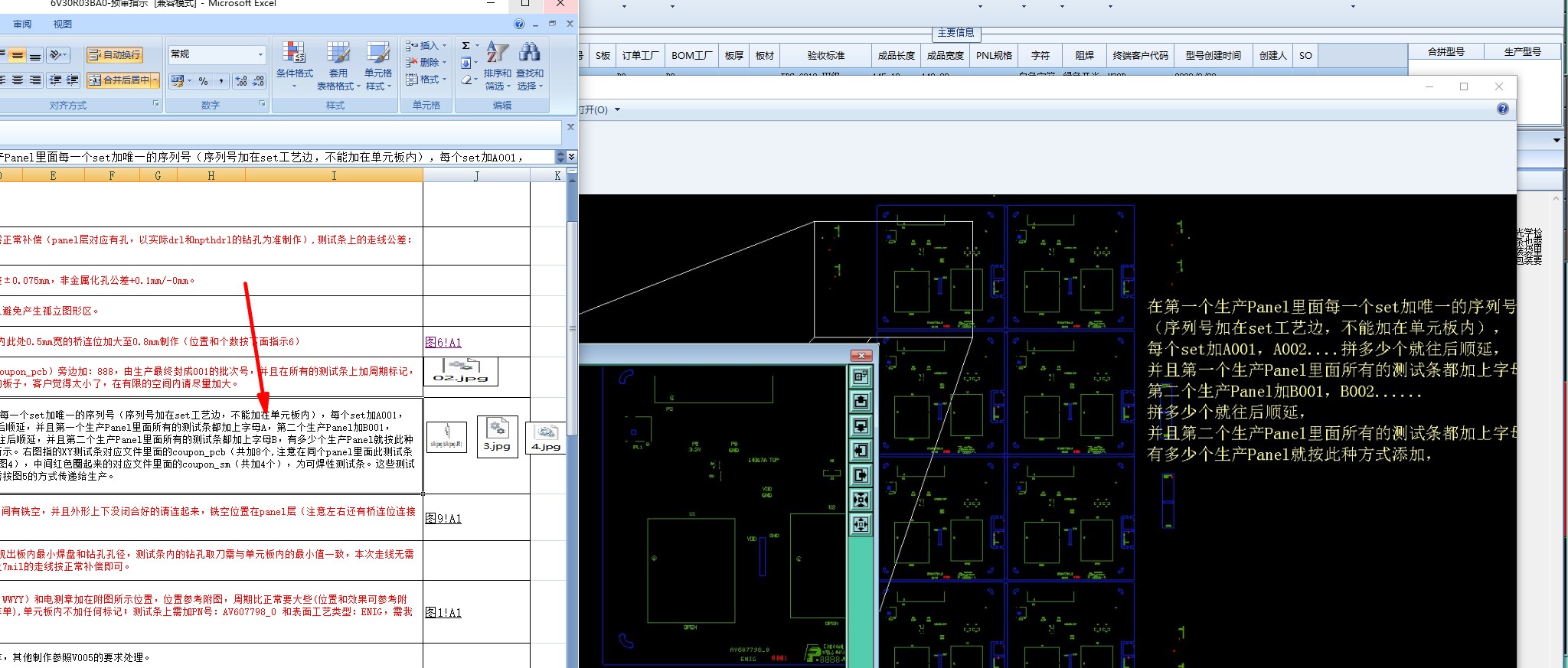Click the 订单工厂 column header
Image resolution: width=1568 pixels, height=668 pixels.
click(640, 56)
